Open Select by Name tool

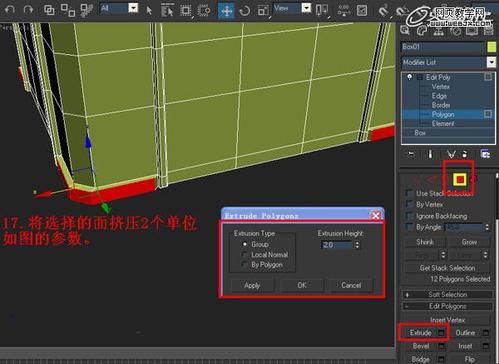pos(167,10)
